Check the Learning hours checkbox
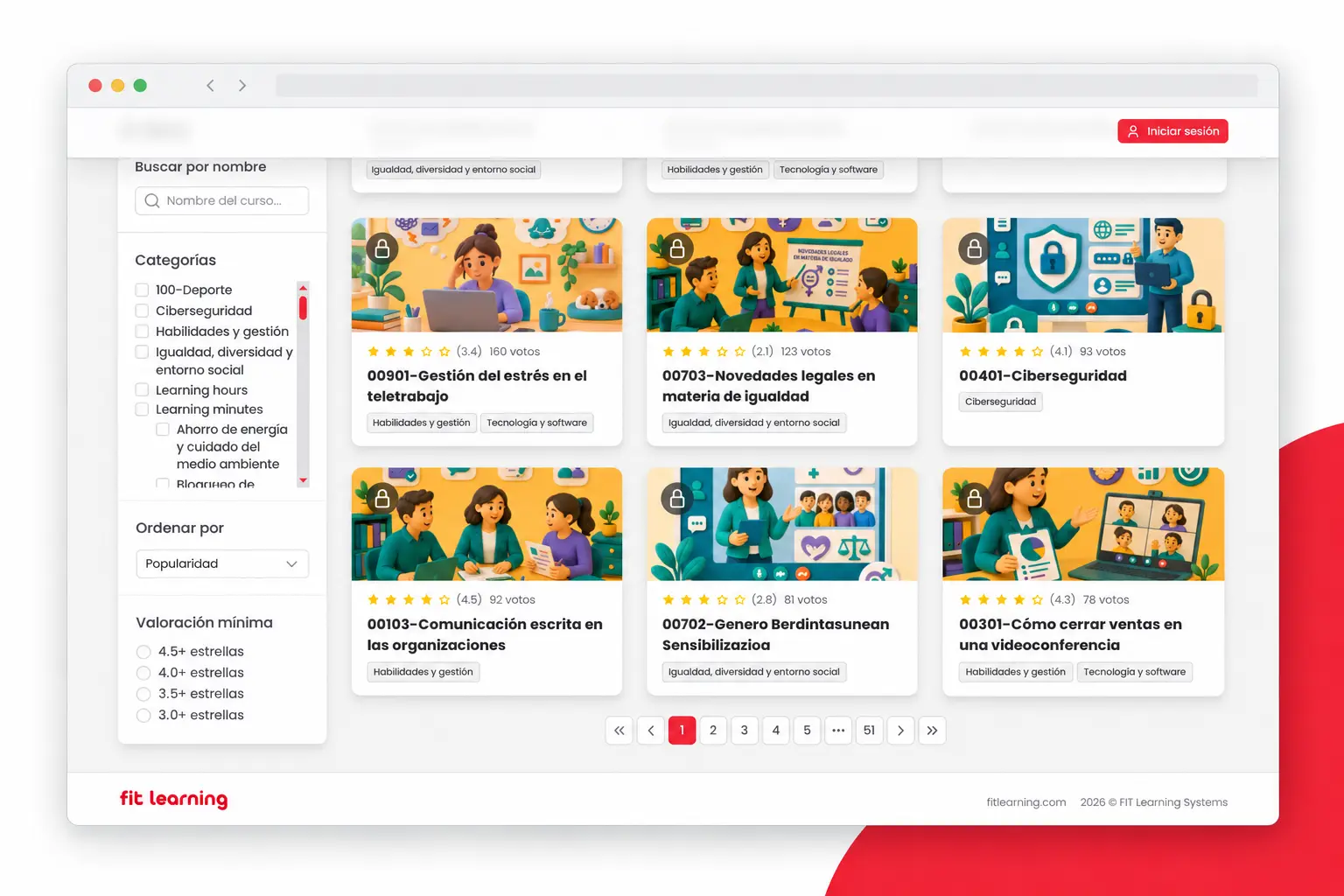 pyautogui.click(x=142, y=389)
